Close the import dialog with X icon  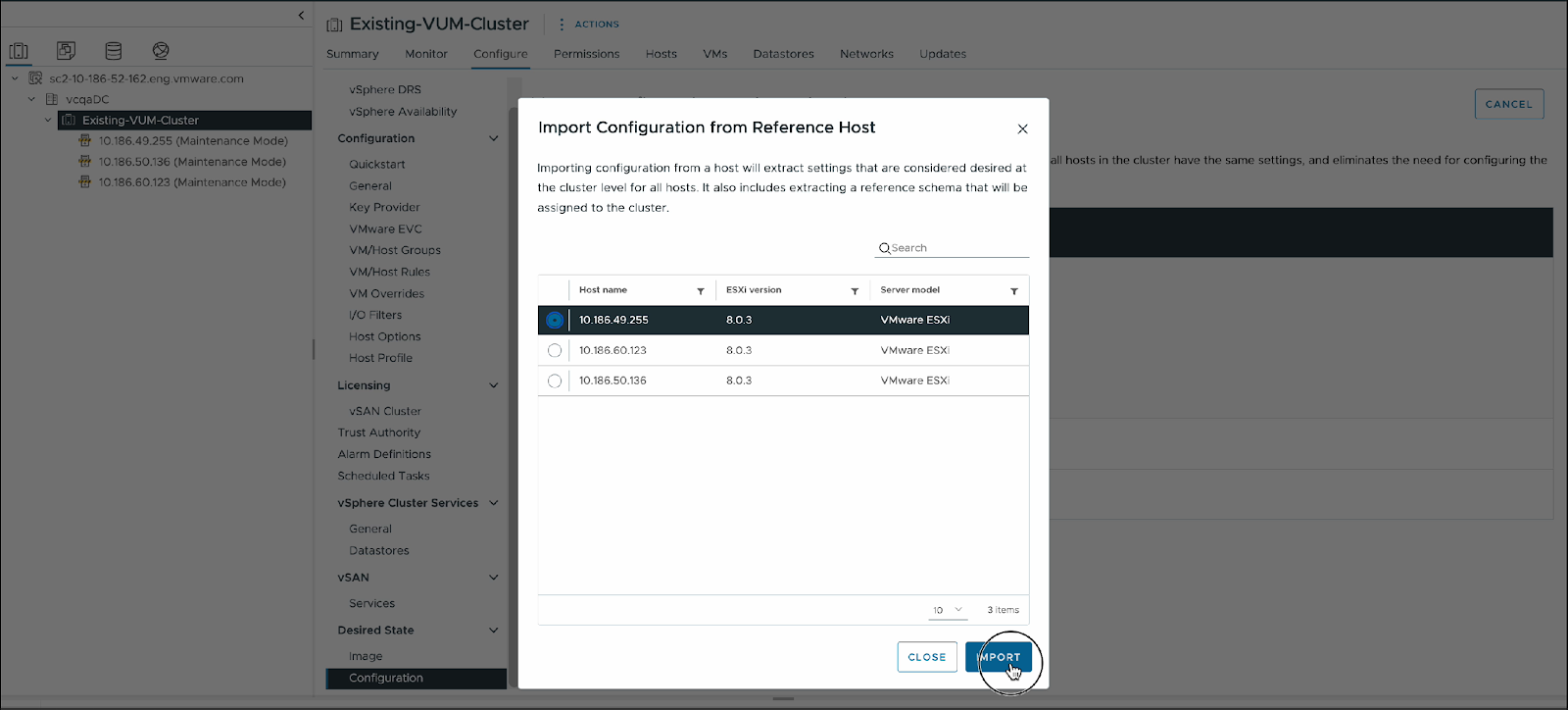coord(1022,128)
